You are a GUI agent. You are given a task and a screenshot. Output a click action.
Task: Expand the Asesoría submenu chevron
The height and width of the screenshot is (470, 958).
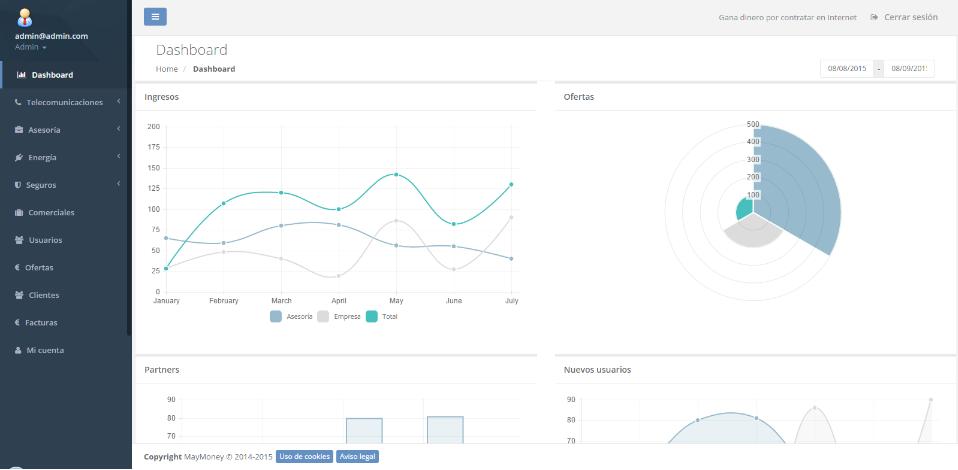tap(119, 129)
